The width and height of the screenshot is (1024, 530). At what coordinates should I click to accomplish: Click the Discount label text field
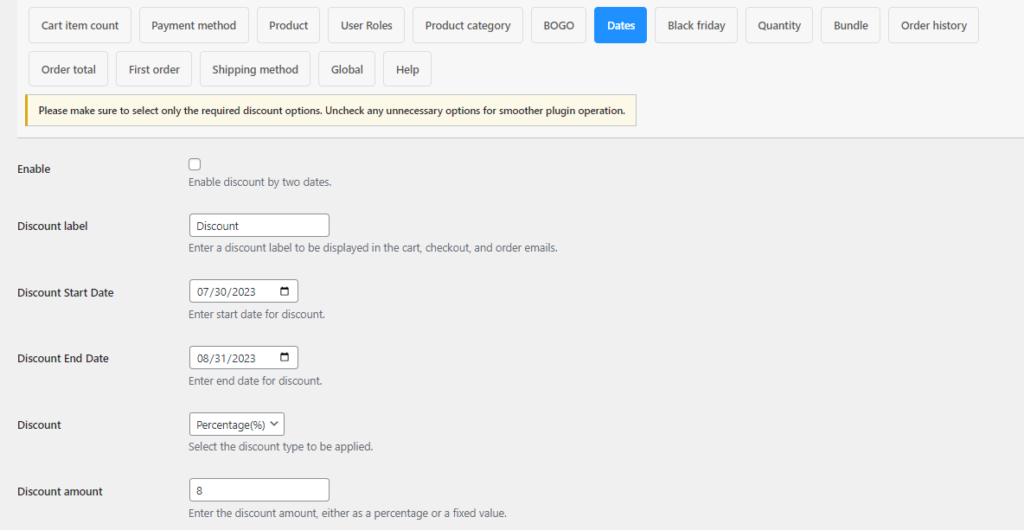pos(259,225)
